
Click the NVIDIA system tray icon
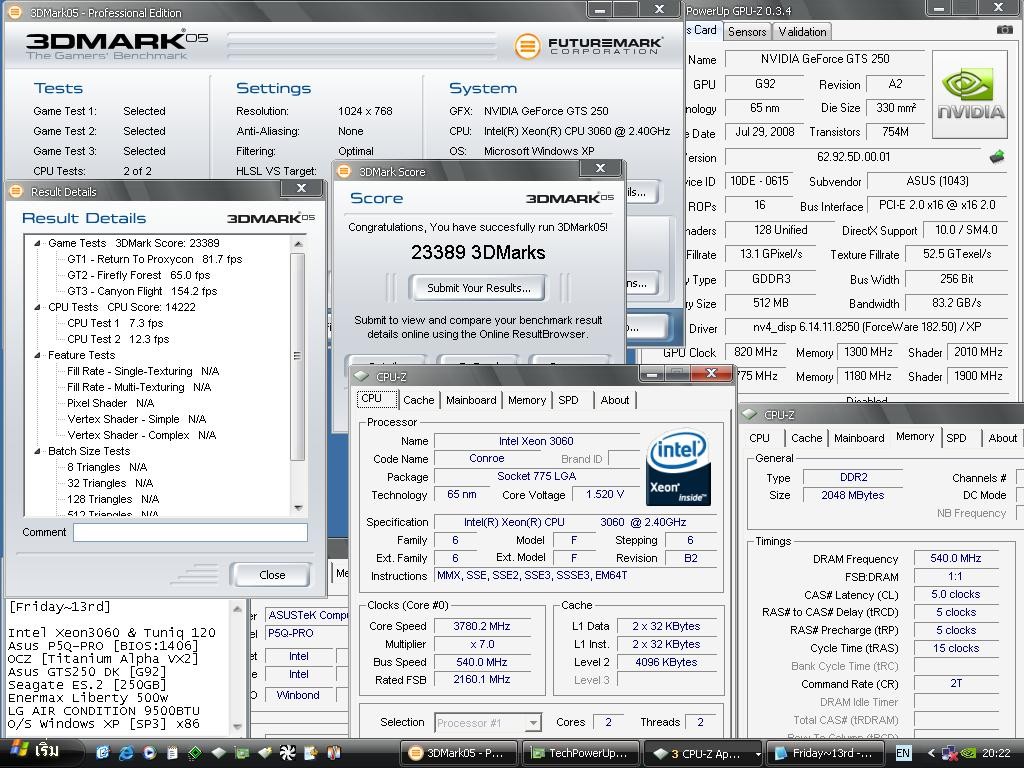click(x=967, y=753)
